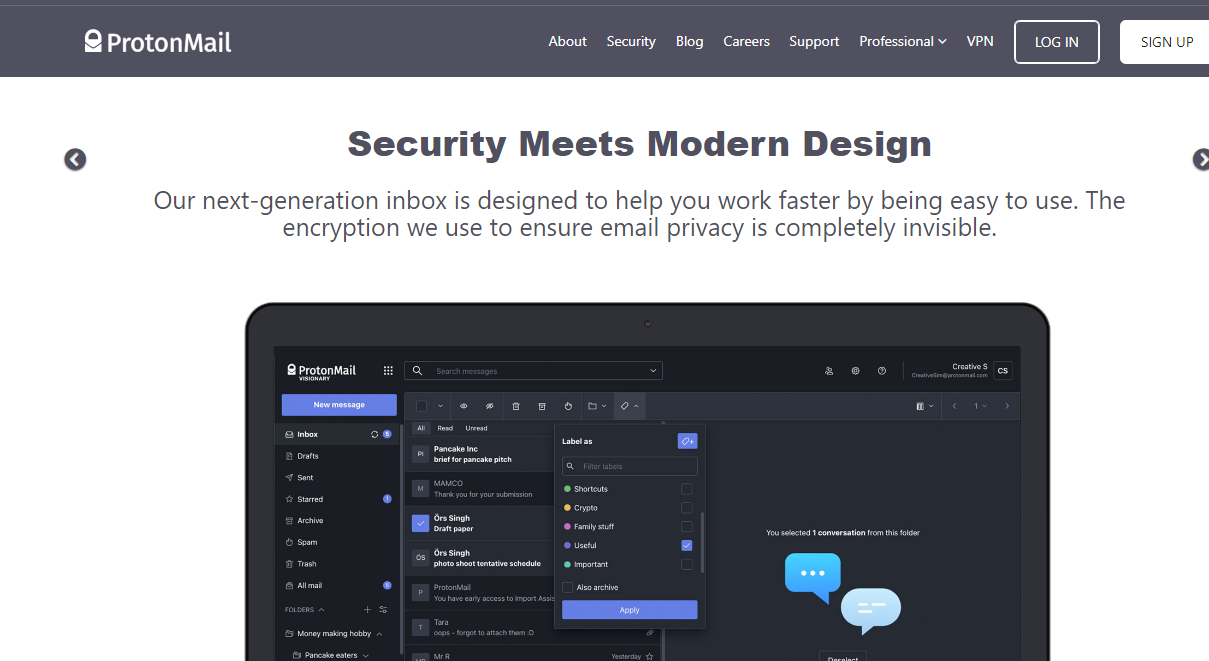
Task: Switch to the Read filter tab
Action: [x=445, y=428]
